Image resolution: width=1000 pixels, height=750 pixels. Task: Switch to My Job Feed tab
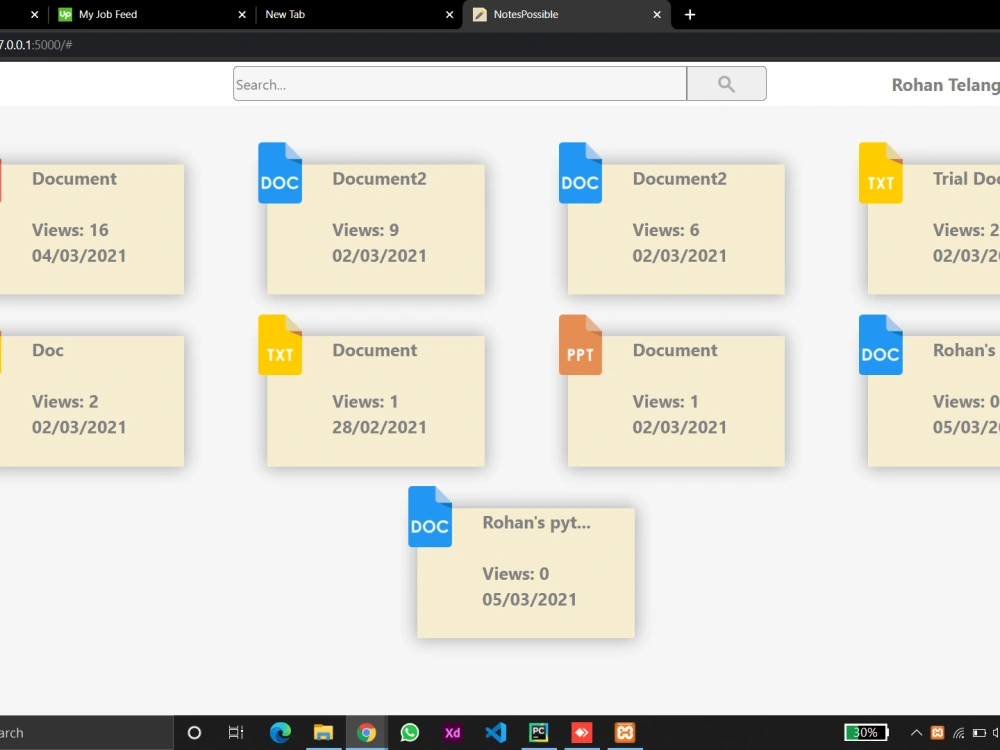click(x=108, y=14)
